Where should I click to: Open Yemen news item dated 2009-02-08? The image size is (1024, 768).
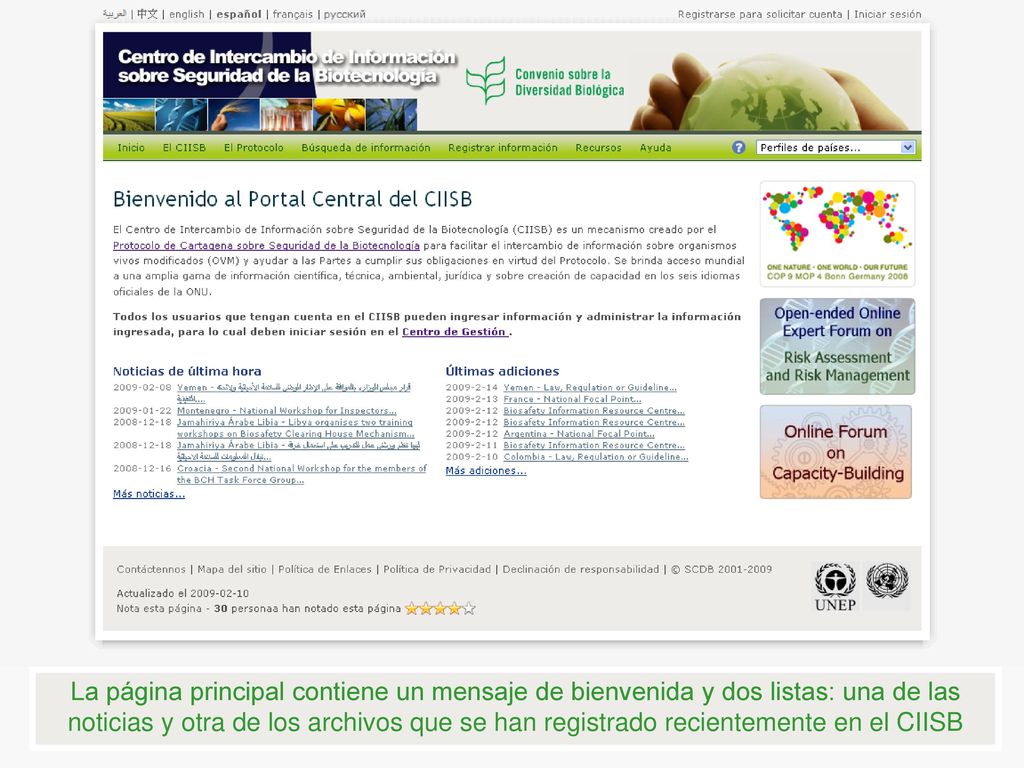click(x=293, y=392)
